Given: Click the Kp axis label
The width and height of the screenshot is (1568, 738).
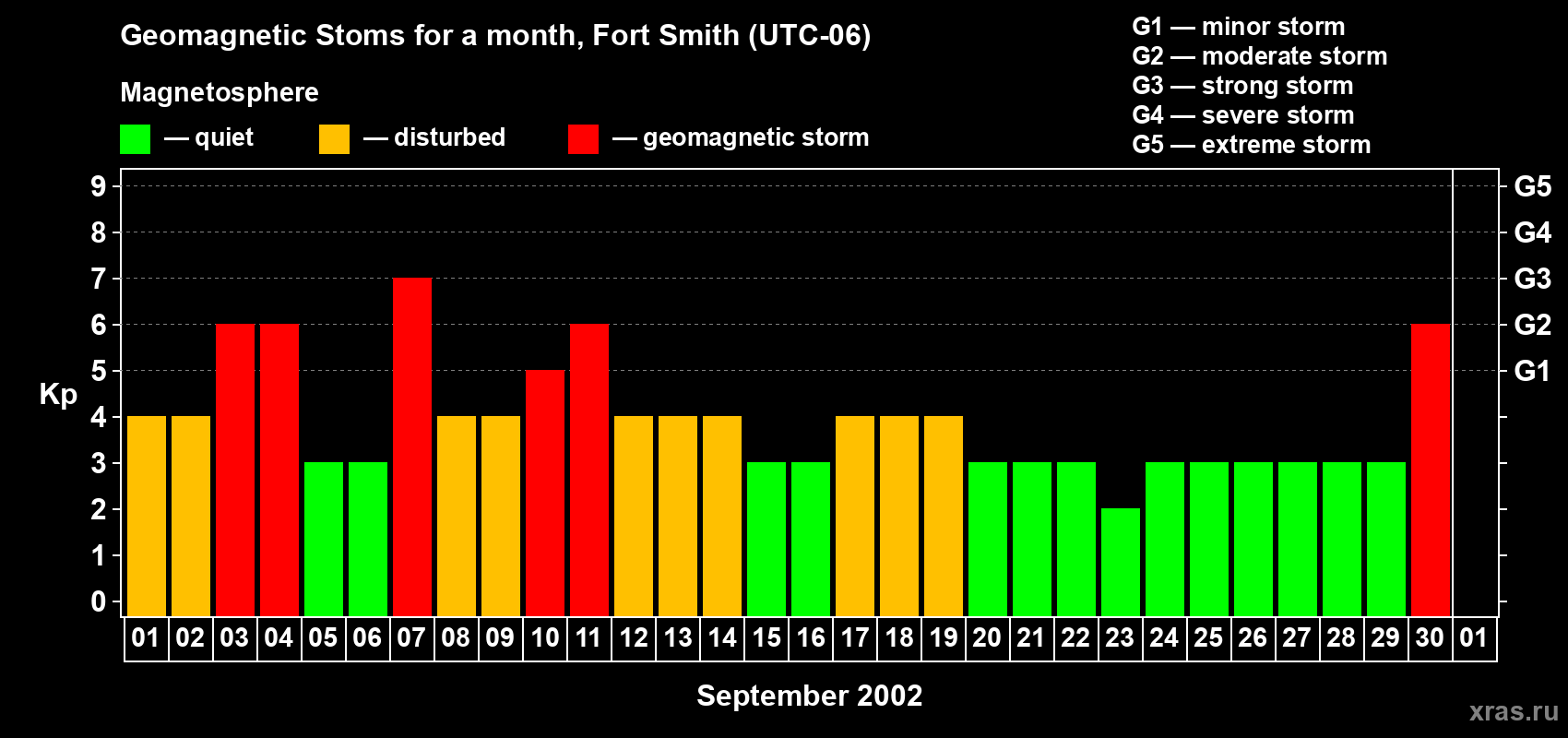Looking at the screenshot, I should (x=58, y=395).
